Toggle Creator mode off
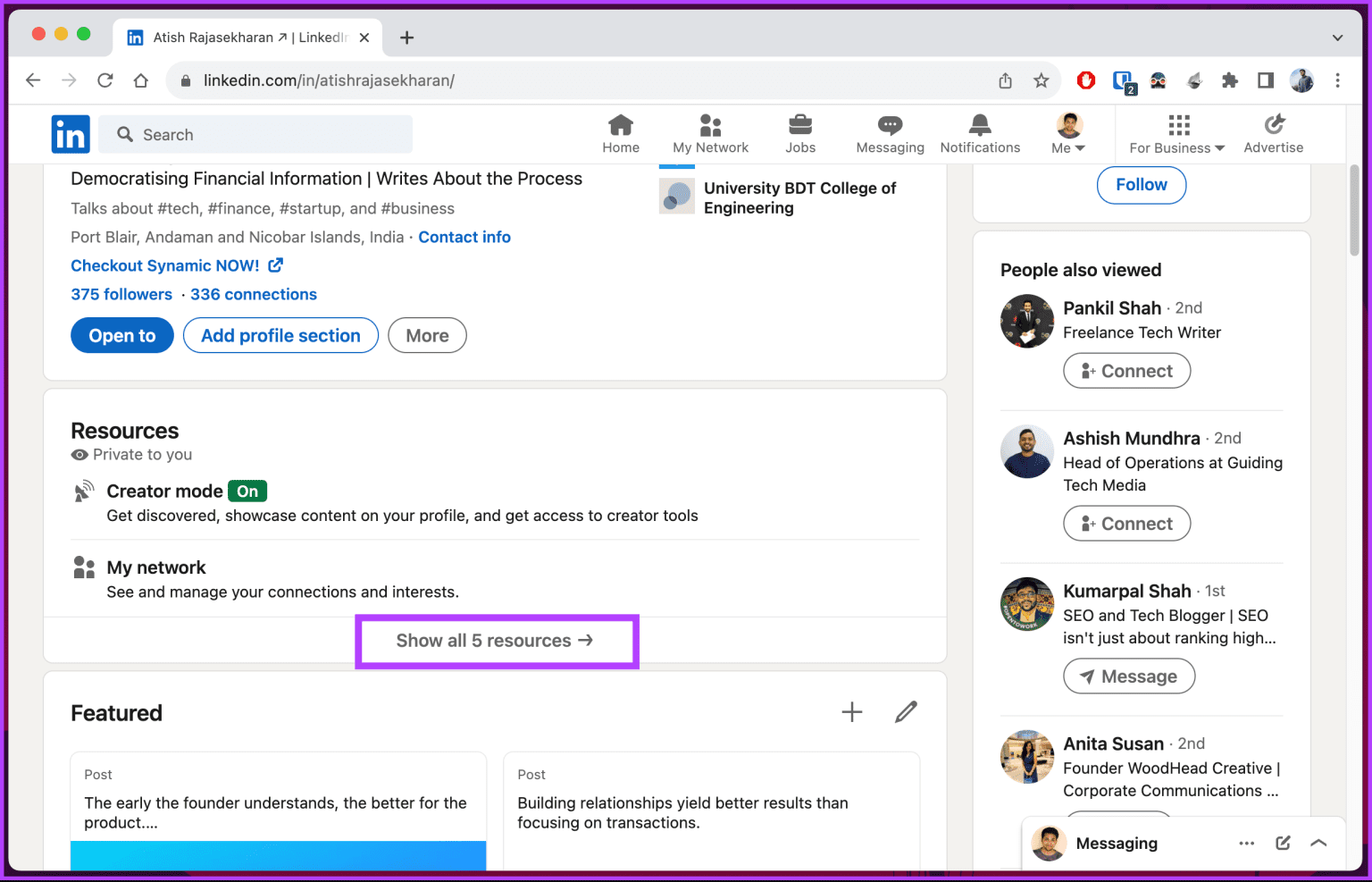The image size is (1372, 882). pos(247,491)
